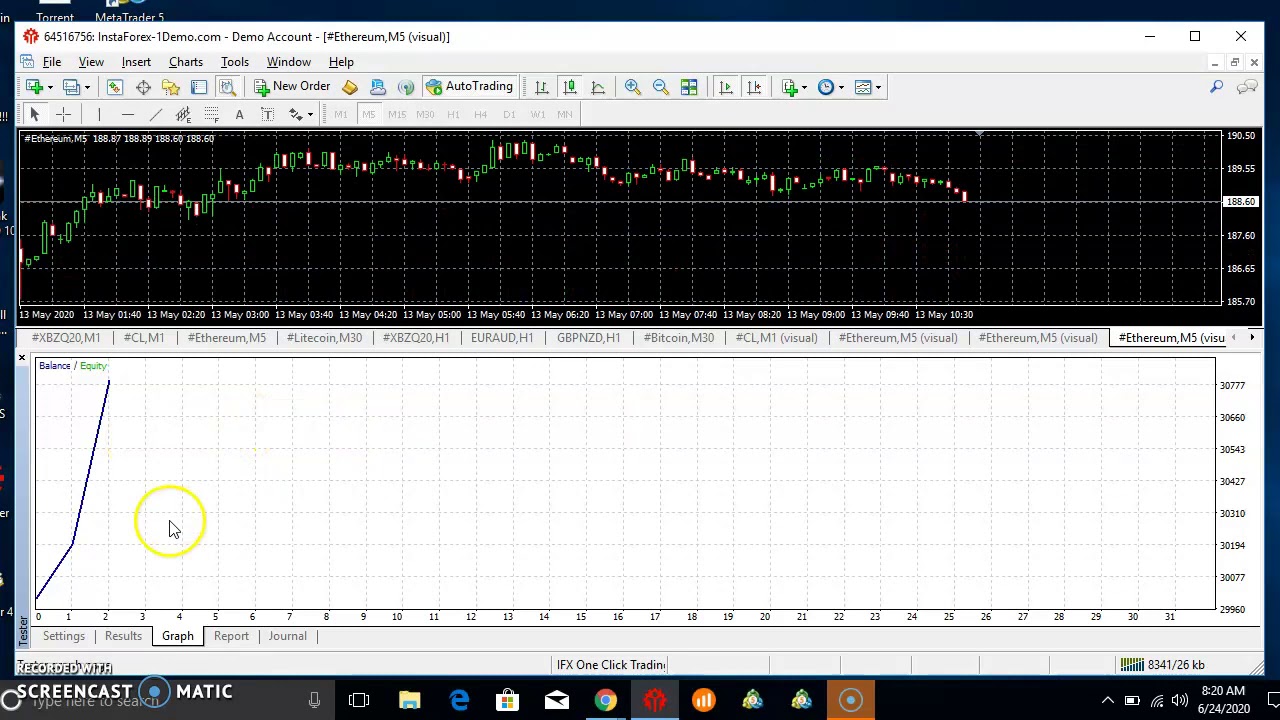Open the tester Journal tab
Screen dimensions: 1280x720
click(x=287, y=636)
